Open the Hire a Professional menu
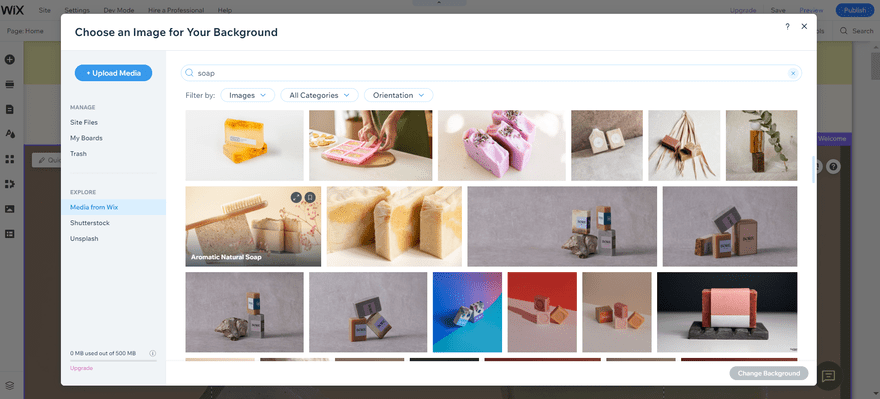 tap(175, 10)
